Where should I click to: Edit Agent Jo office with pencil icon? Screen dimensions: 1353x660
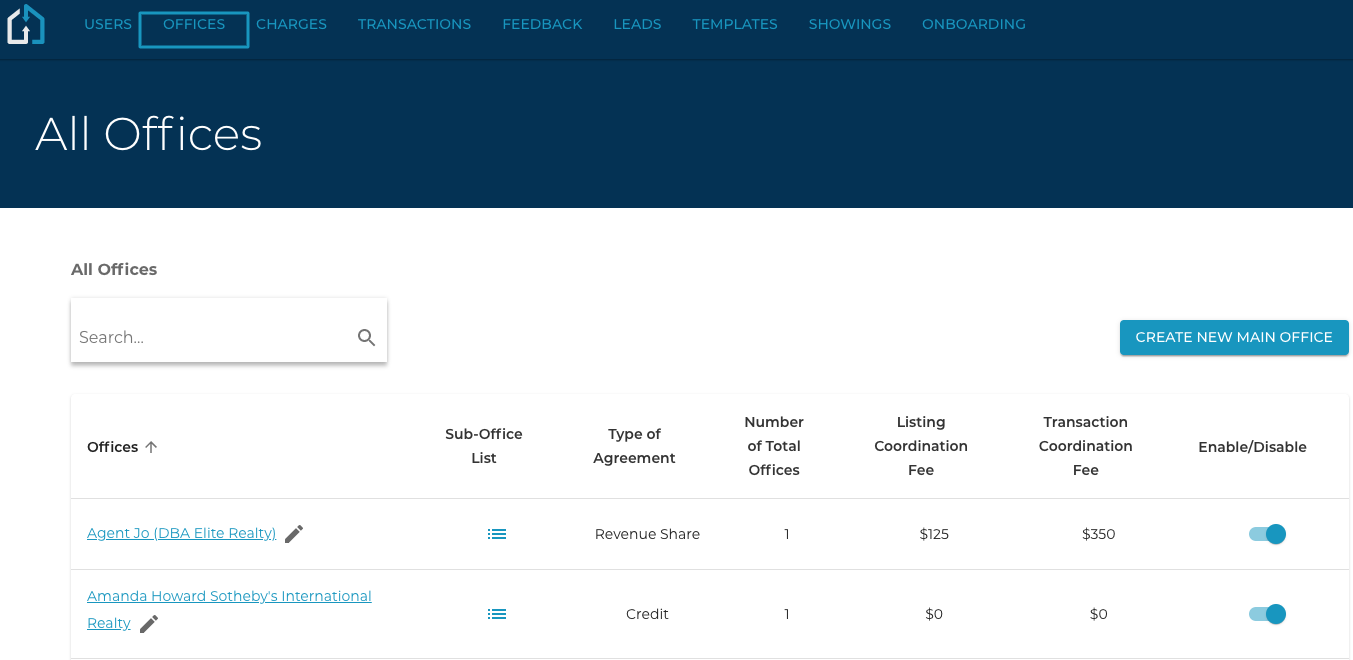[294, 534]
